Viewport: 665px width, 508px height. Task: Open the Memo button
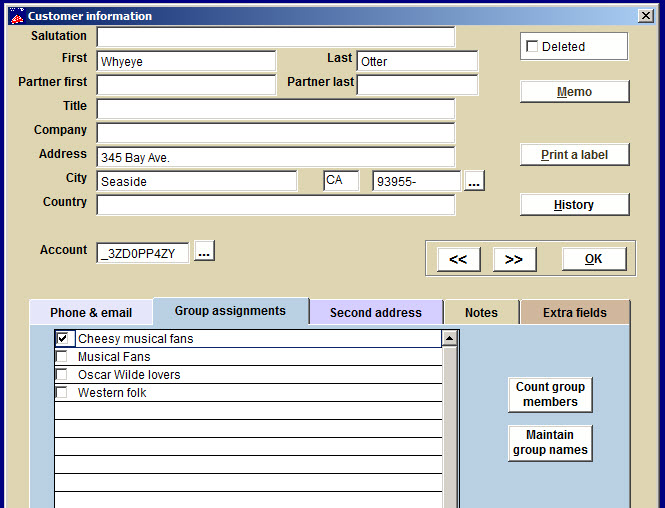tap(575, 92)
